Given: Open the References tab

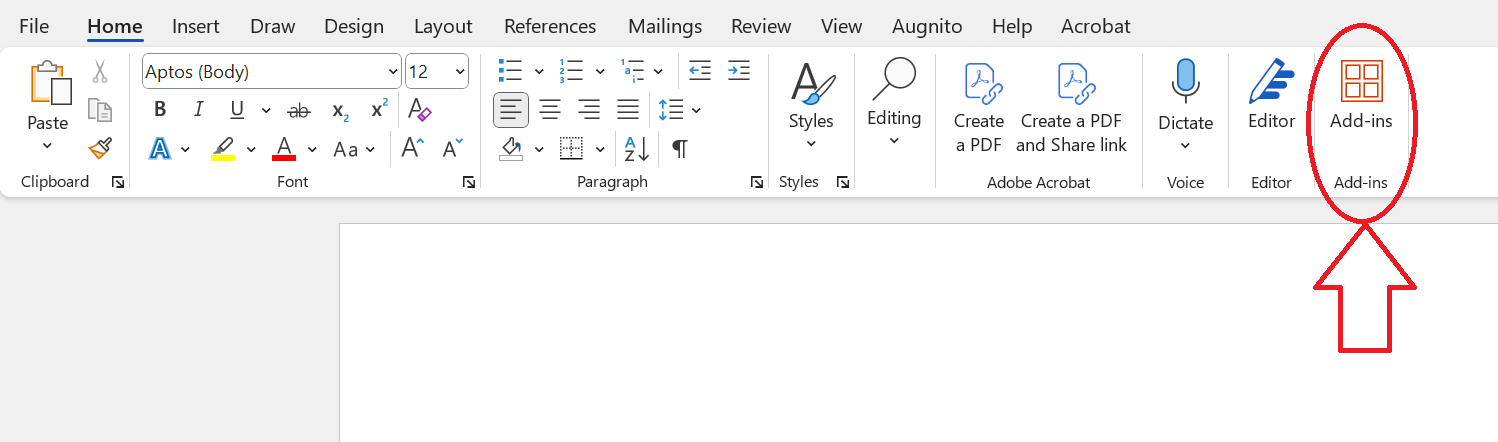Looking at the screenshot, I should click(550, 27).
